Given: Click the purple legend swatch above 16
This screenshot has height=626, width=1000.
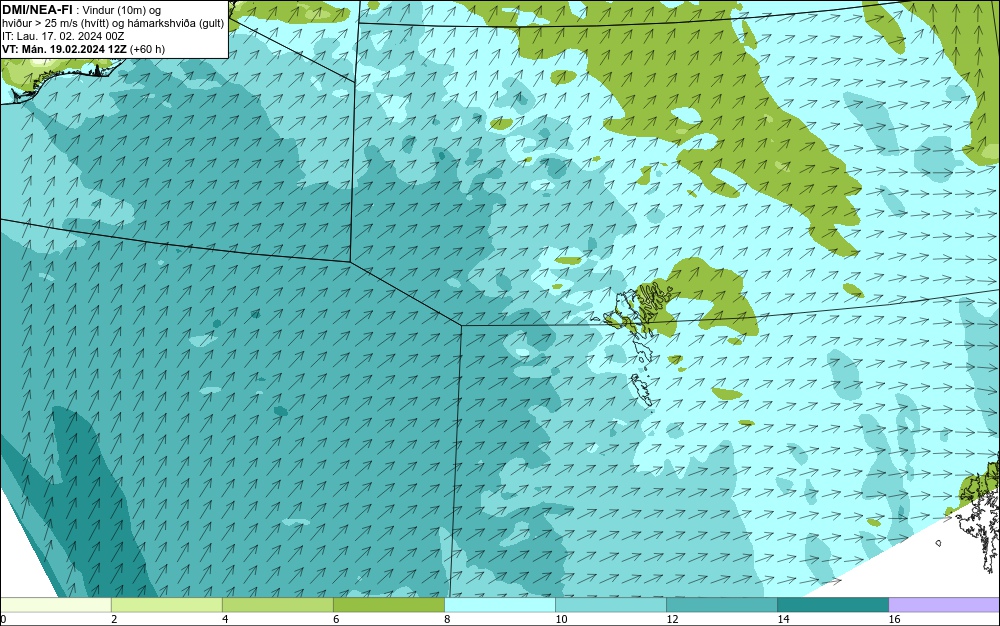Looking at the screenshot, I should [944, 605].
